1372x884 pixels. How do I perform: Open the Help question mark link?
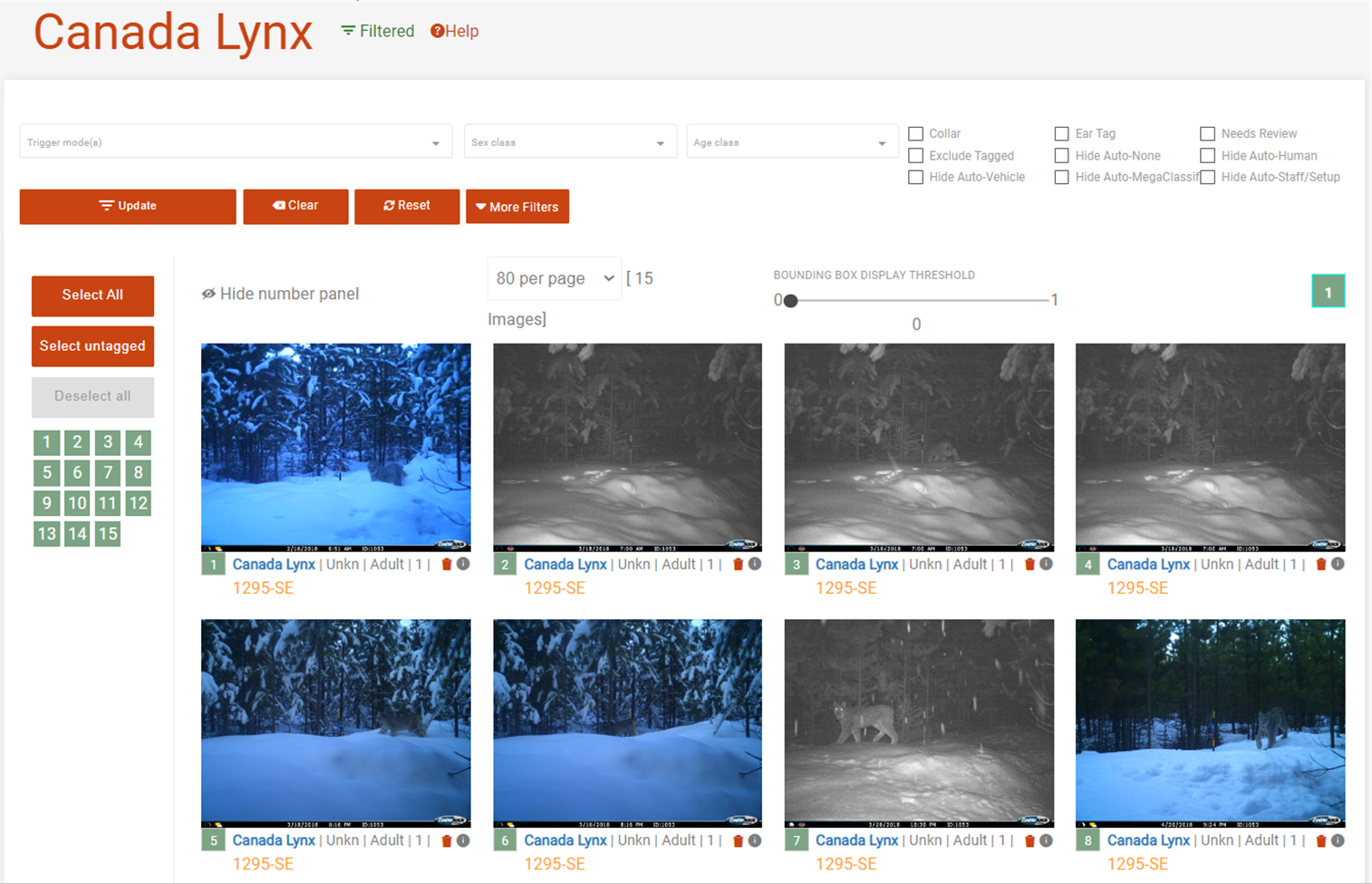pos(454,31)
